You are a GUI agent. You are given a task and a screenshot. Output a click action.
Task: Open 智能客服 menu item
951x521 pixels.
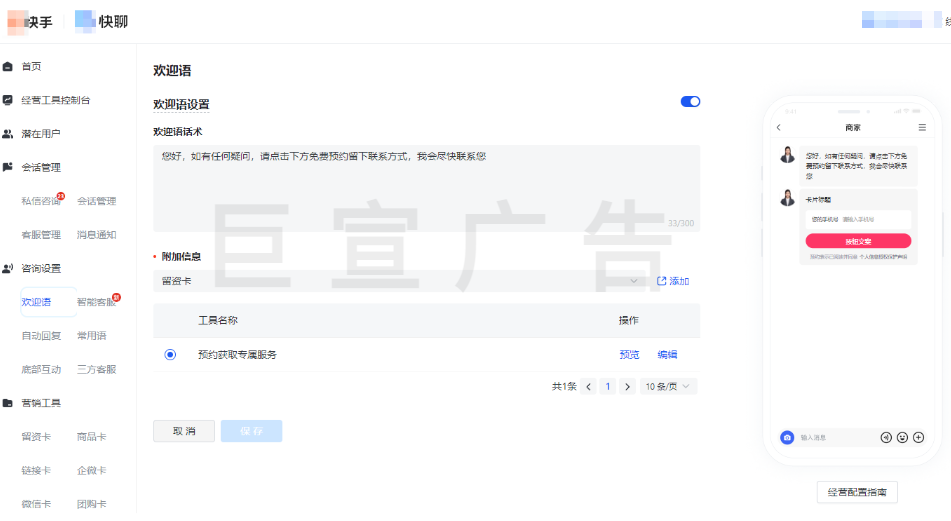96,302
